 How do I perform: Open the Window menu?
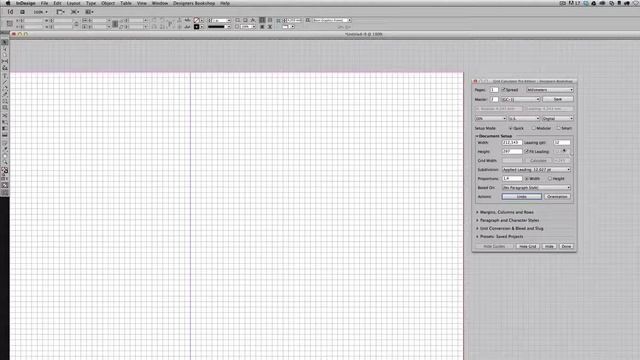coord(160,3)
